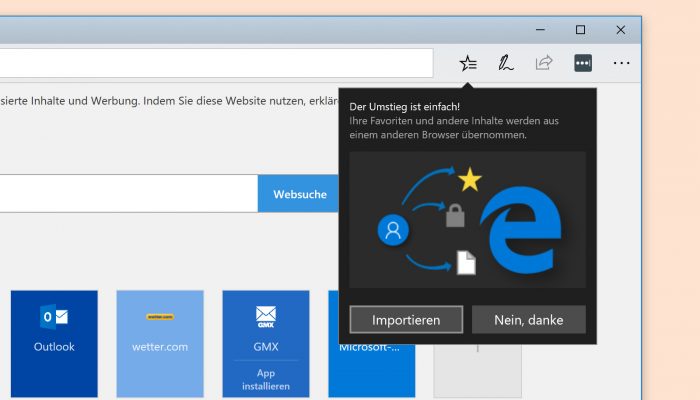Close the Edge browser window
The image size is (700, 400).
click(621, 29)
